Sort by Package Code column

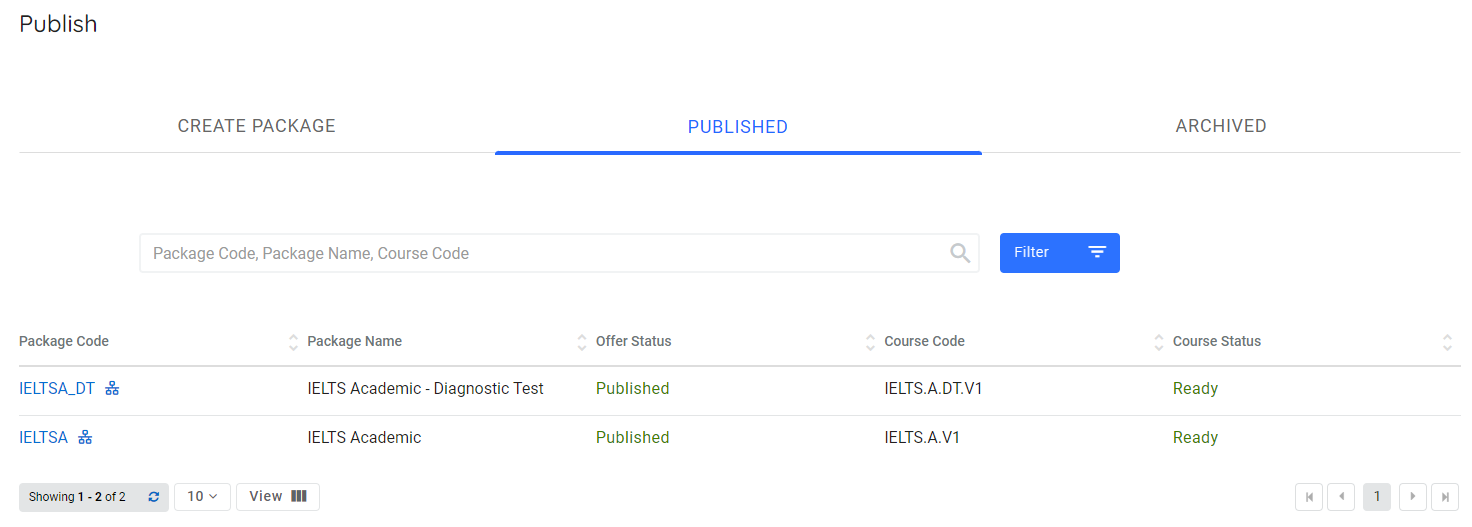point(293,342)
